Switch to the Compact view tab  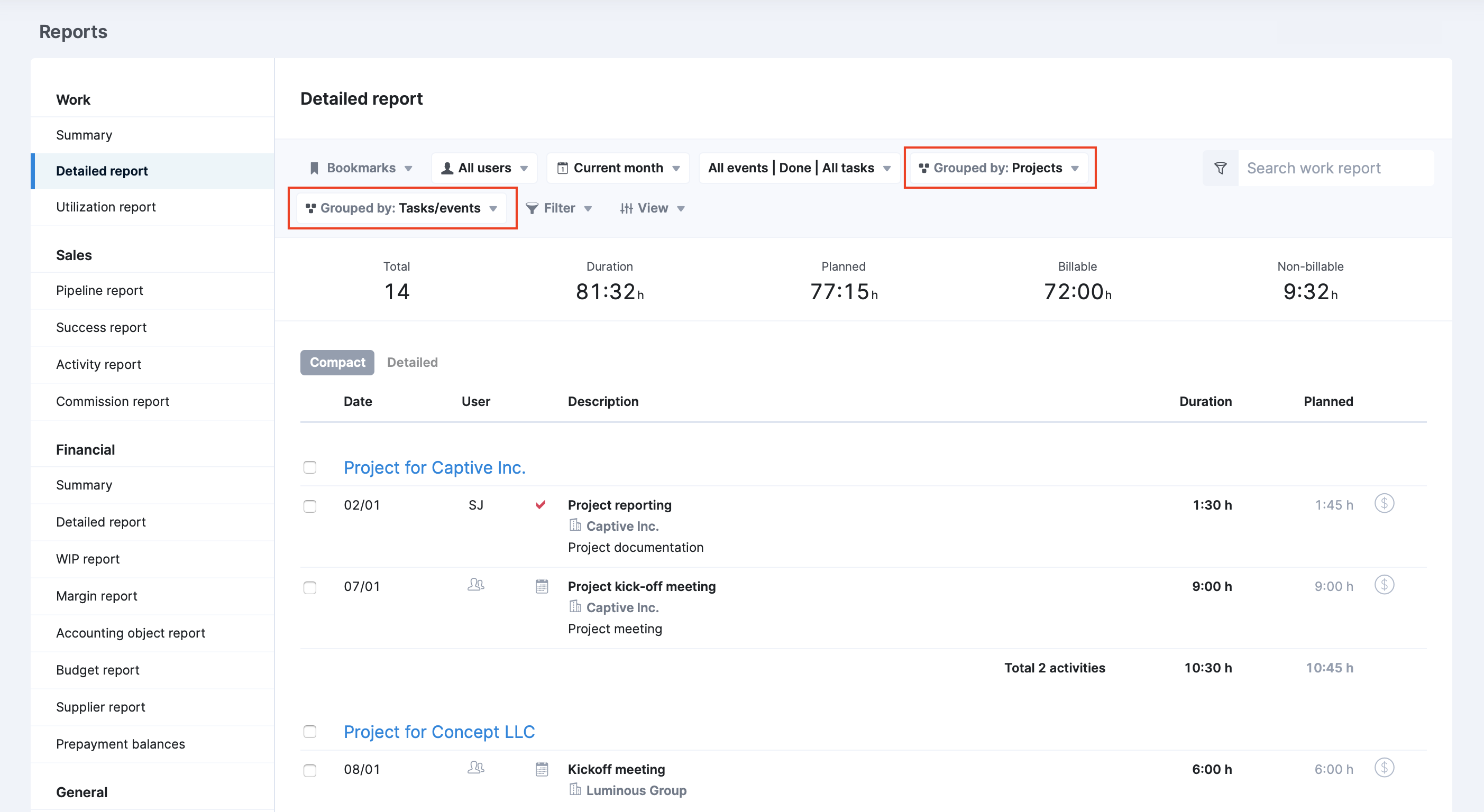click(x=337, y=362)
